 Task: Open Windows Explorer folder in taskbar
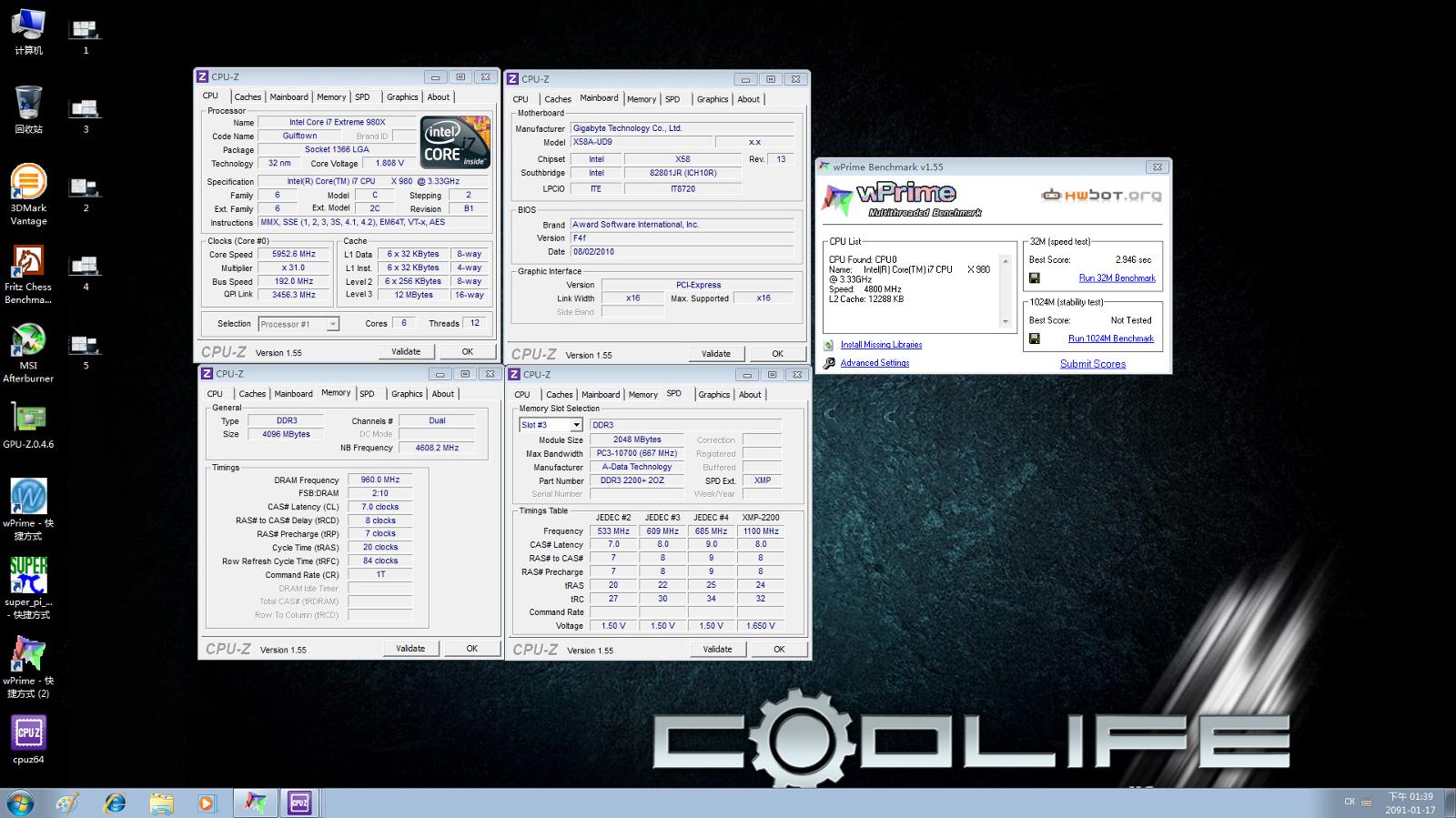(x=161, y=803)
